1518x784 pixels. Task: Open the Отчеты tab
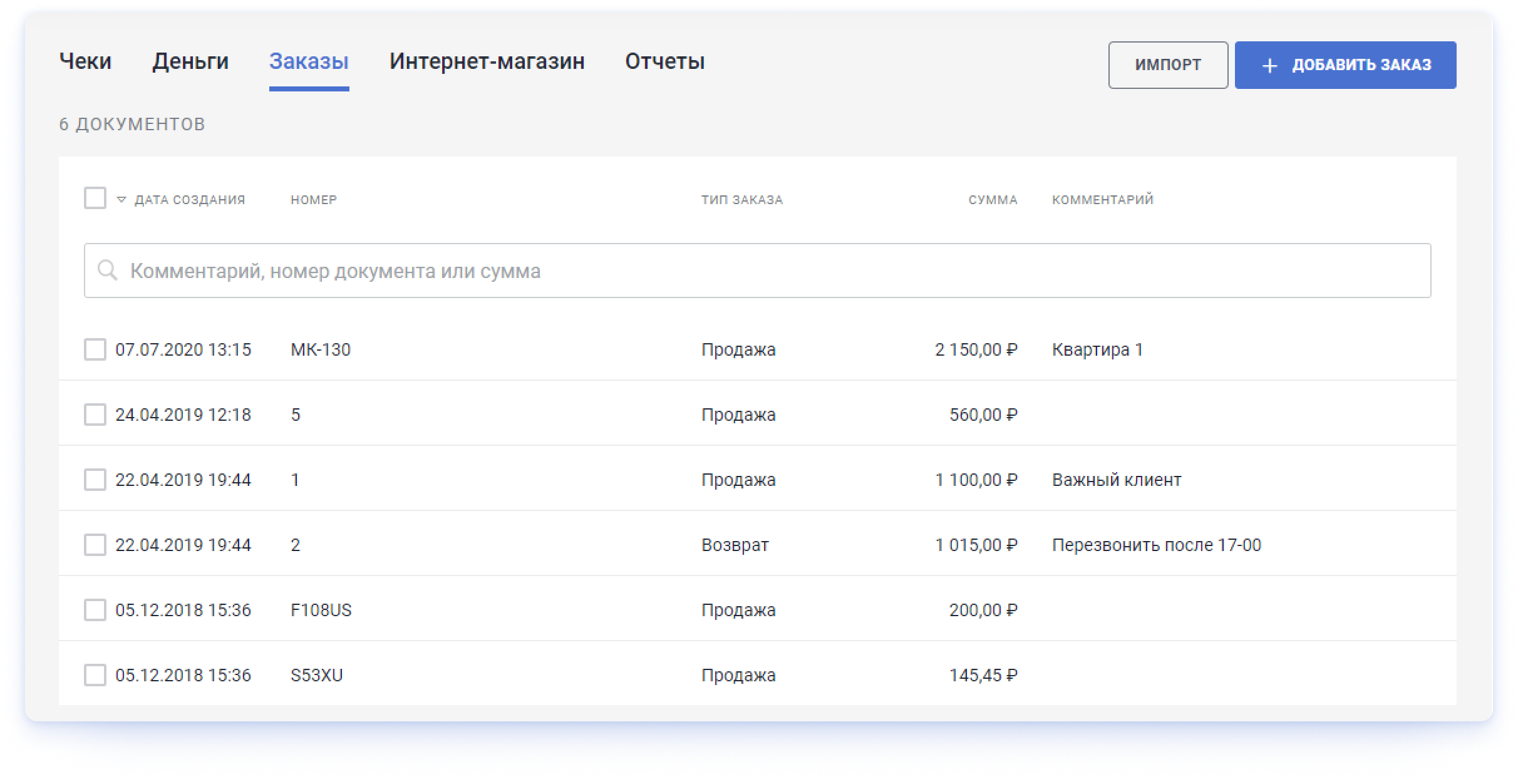click(x=664, y=61)
